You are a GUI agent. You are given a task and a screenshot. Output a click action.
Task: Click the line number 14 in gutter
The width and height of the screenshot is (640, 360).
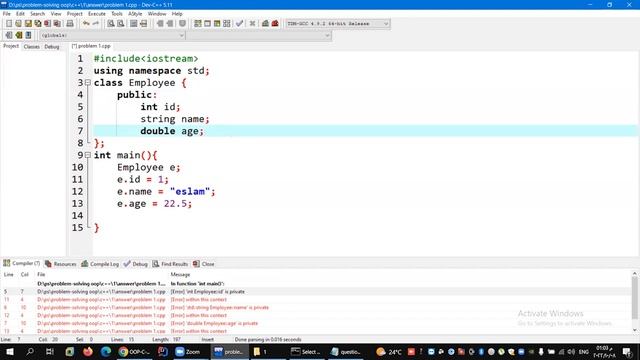tap(78, 216)
